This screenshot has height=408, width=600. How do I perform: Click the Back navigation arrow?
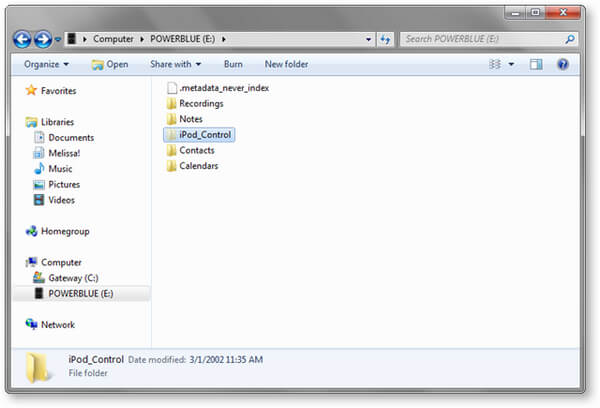pos(22,40)
